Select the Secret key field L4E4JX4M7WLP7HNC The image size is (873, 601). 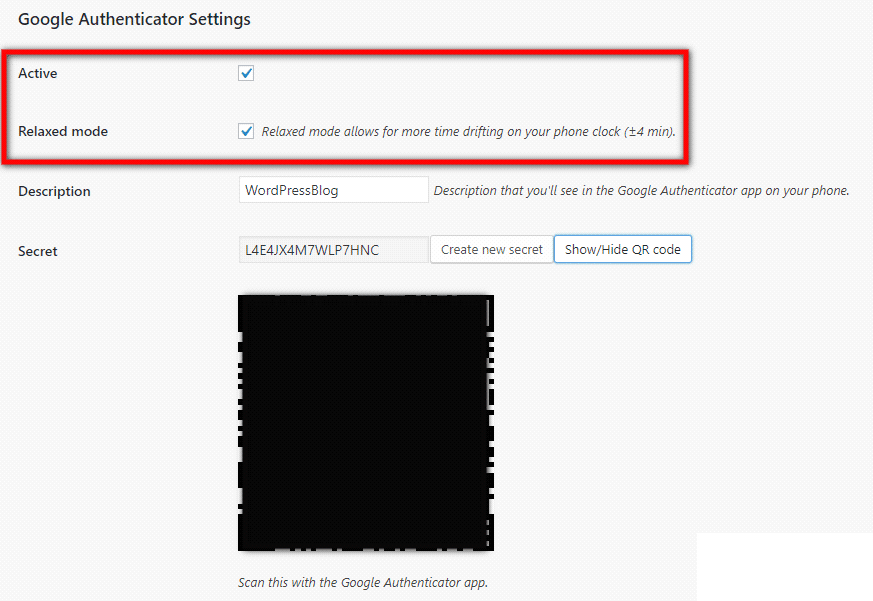click(333, 250)
